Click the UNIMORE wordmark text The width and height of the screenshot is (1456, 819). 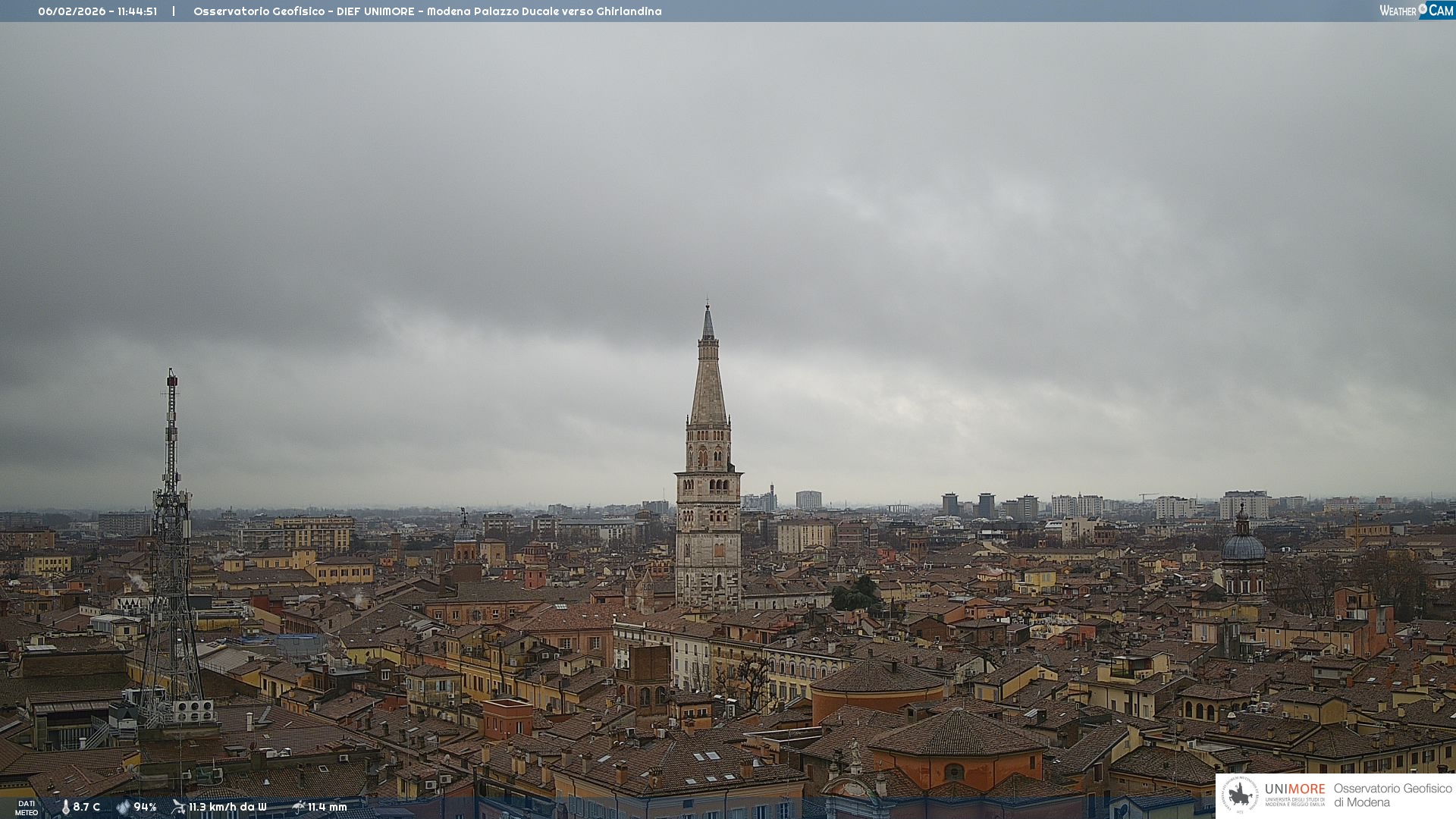point(1294,789)
